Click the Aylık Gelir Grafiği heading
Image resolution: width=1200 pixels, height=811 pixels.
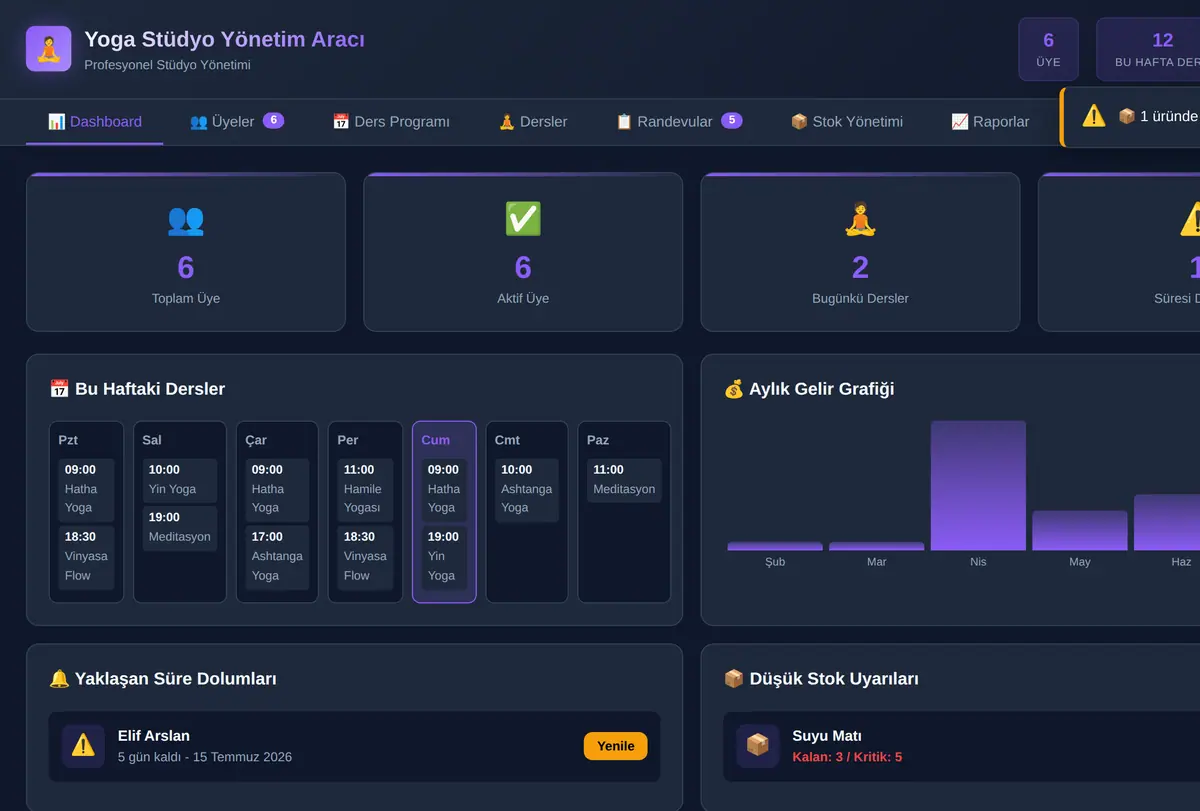pos(809,389)
